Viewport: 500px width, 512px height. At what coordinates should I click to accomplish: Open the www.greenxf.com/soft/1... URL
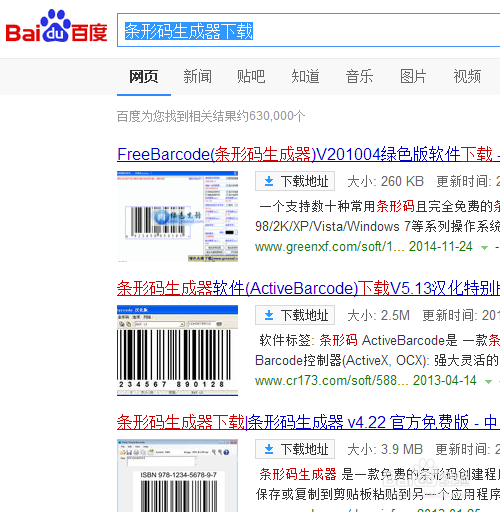[329, 247]
